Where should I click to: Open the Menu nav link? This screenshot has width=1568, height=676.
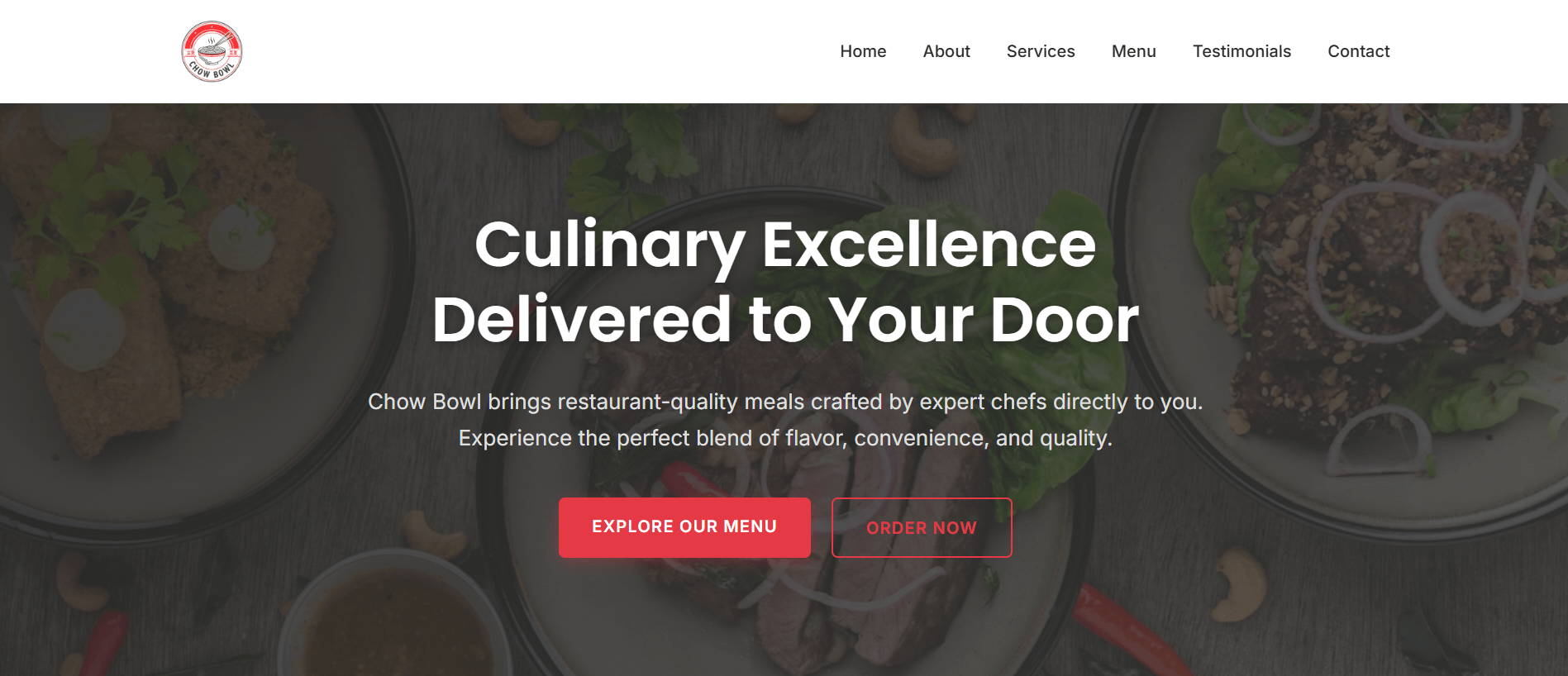[x=1133, y=51]
